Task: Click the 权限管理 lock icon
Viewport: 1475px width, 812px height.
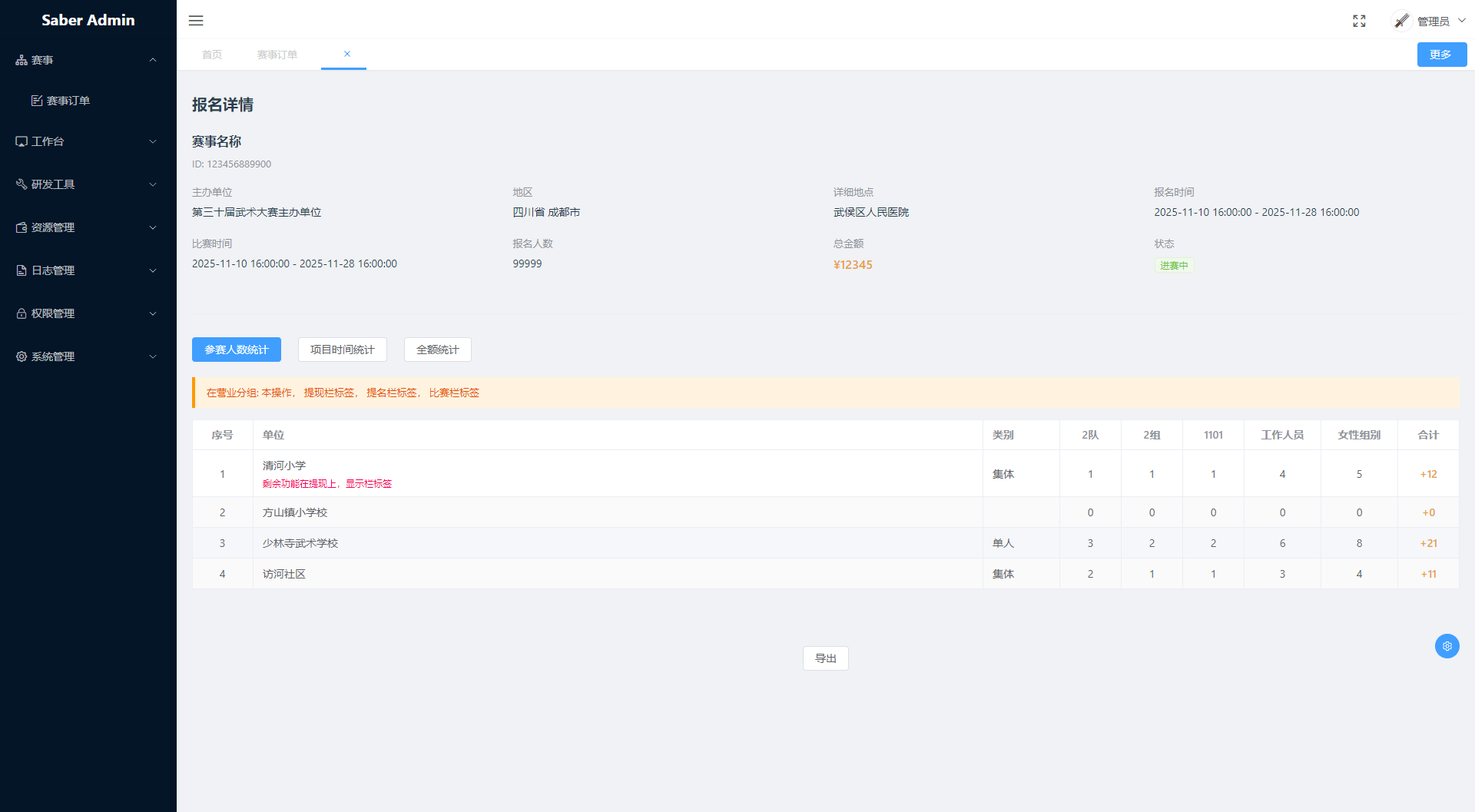Action: coord(22,313)
